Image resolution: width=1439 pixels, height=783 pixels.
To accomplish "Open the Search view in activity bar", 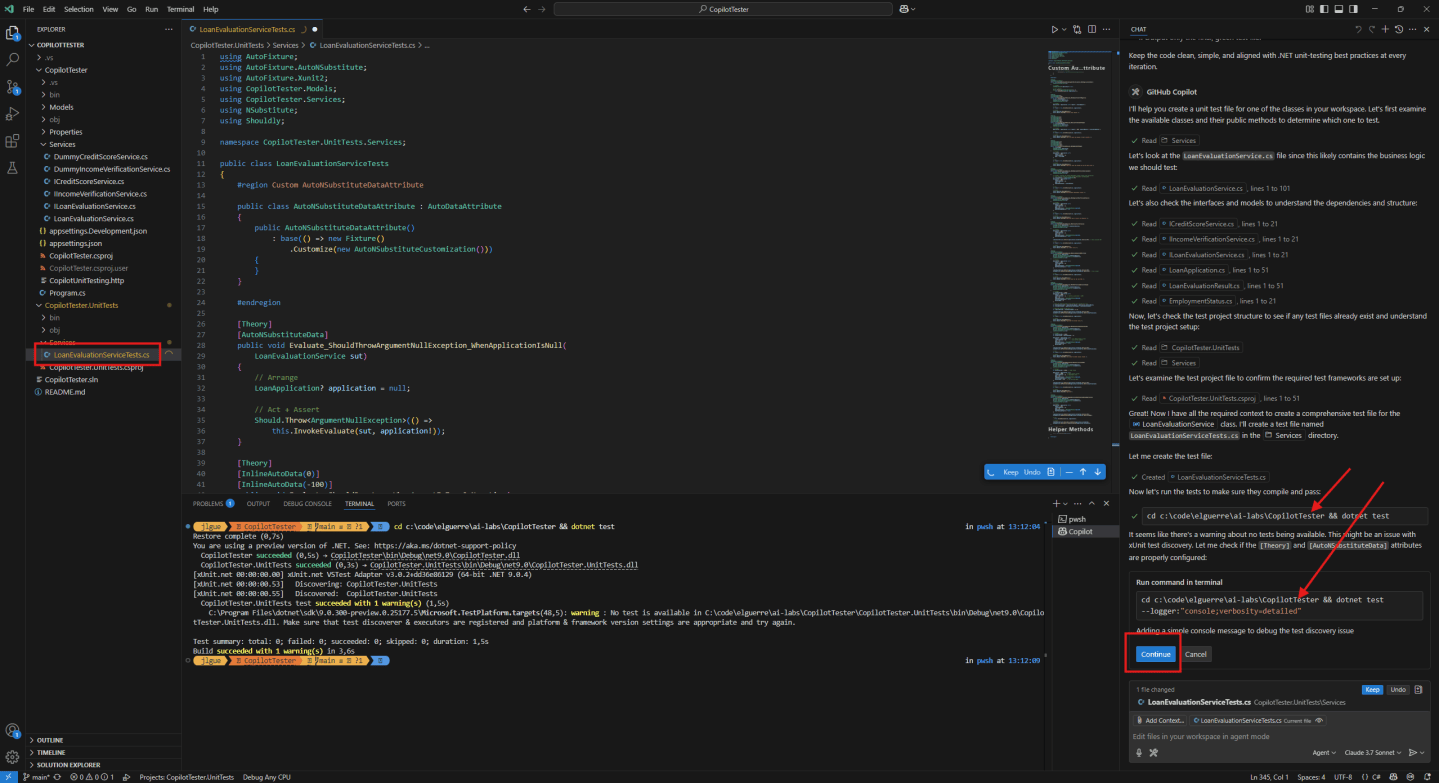I will (13, 60).
